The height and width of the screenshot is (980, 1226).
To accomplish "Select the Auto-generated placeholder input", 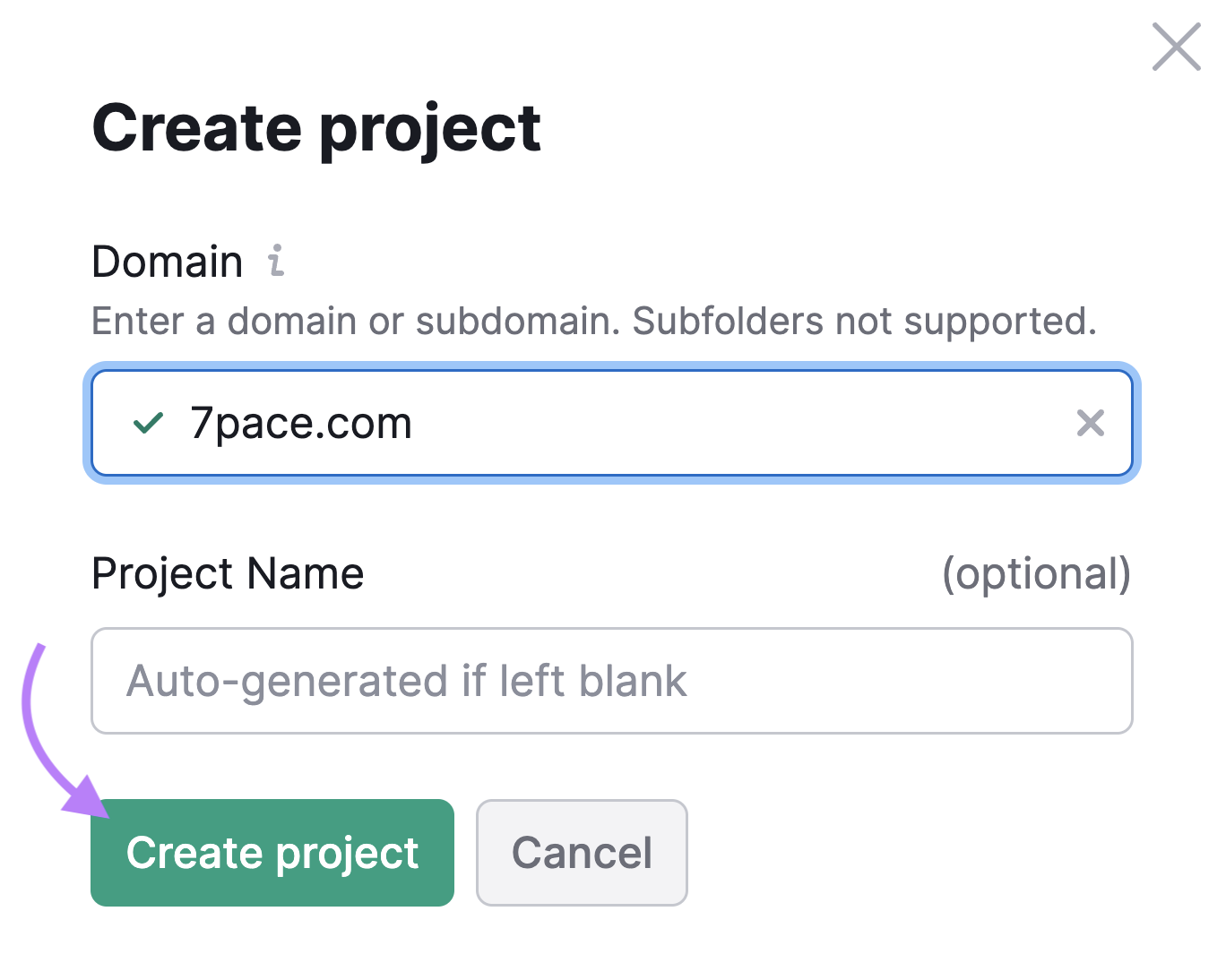I will [x=612, y=681].
